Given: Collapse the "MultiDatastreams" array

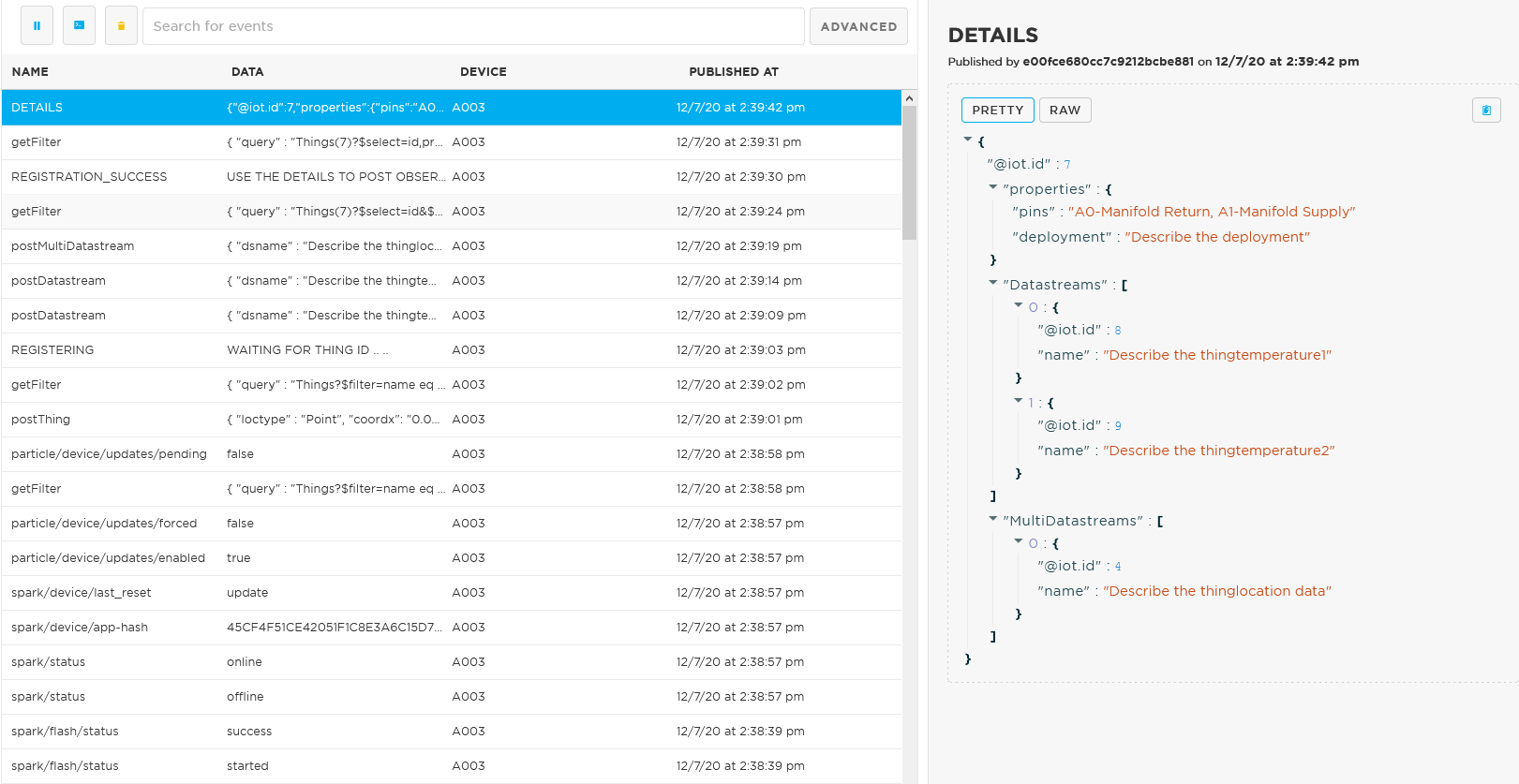Looking at the screenshot, I should (993, 519).
